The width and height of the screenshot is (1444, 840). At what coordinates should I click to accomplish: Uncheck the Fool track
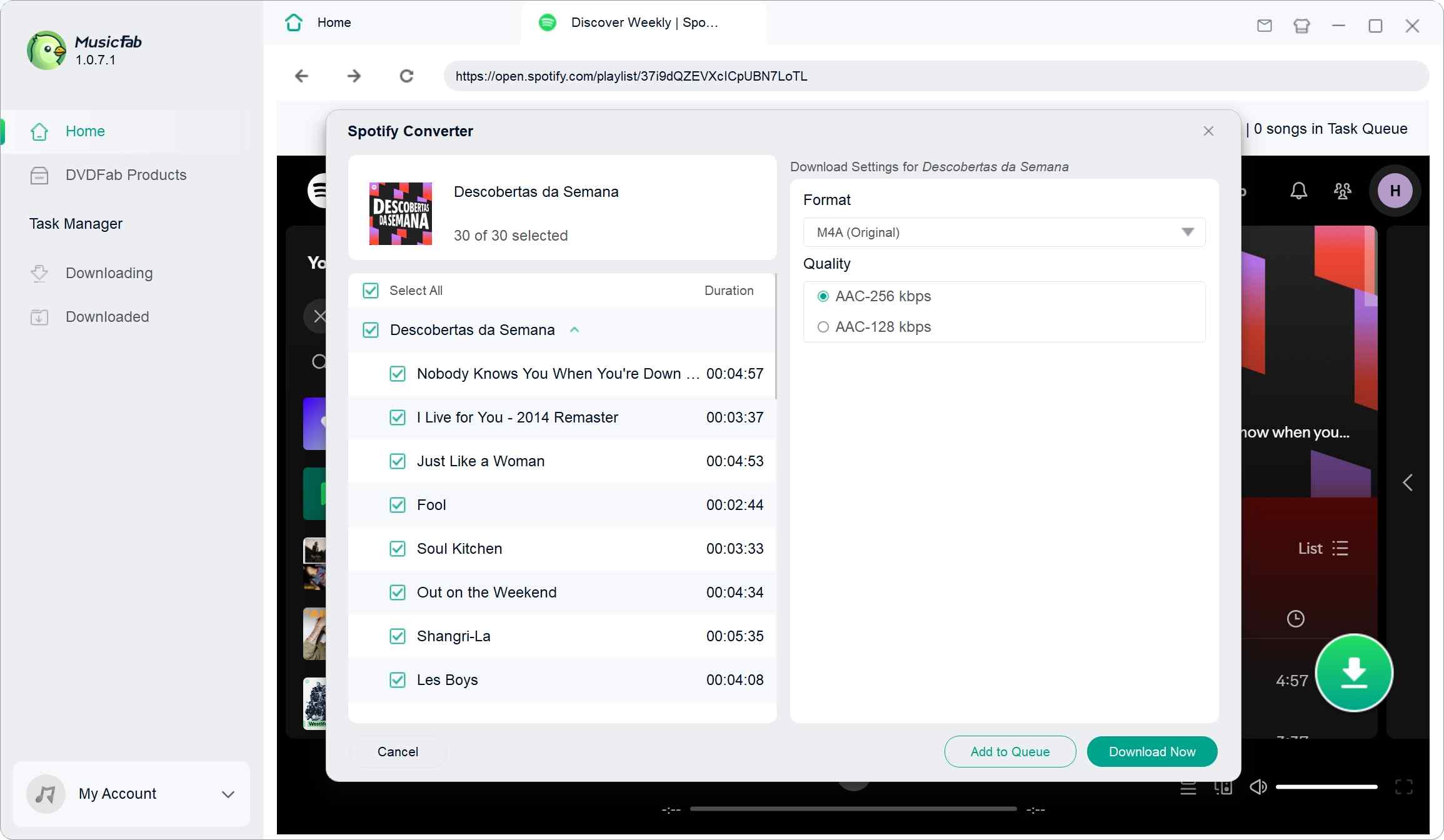click(x=398, y=505)
